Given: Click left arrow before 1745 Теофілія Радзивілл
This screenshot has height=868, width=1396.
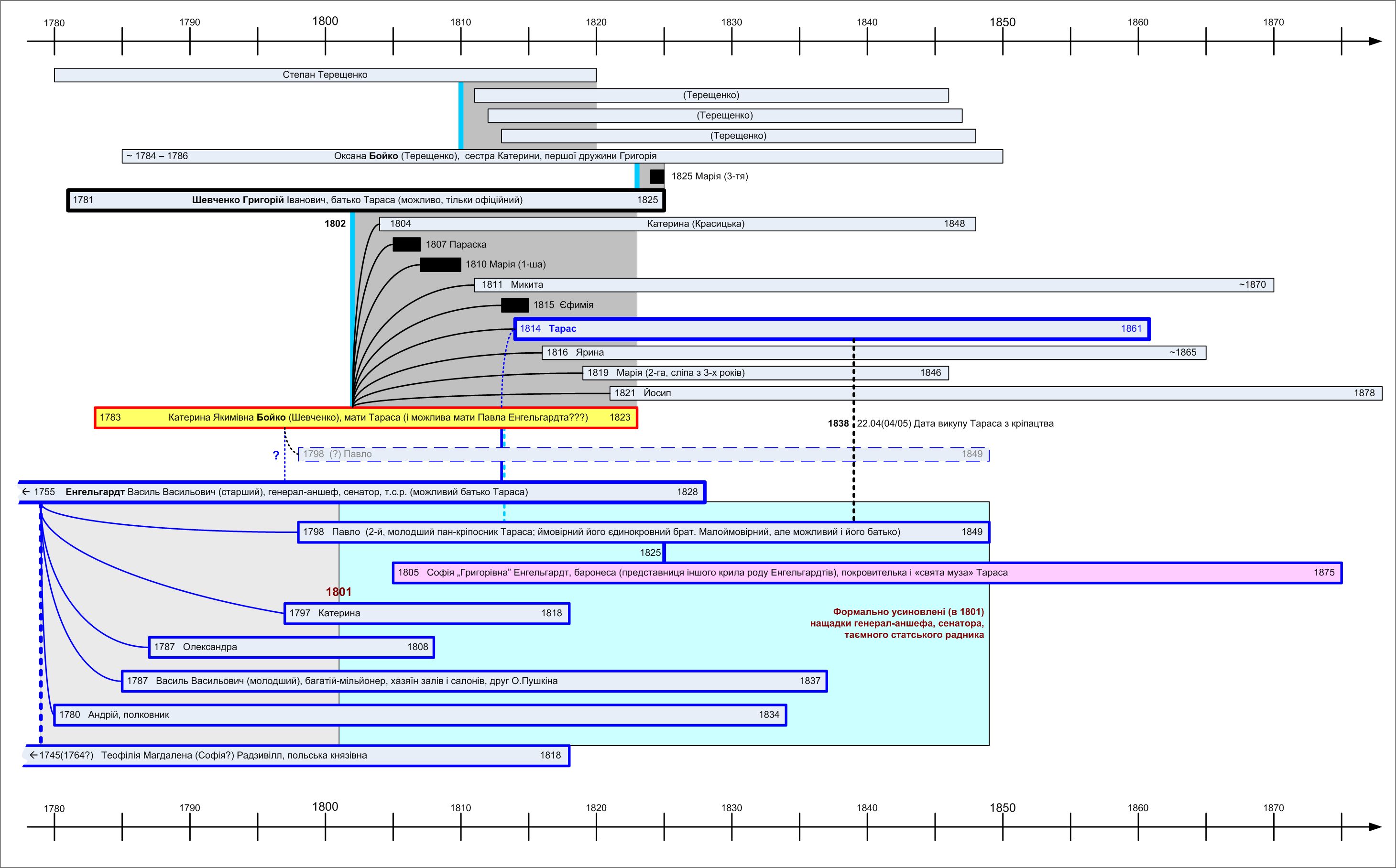Looking at the screenshot, I should 33,756.
